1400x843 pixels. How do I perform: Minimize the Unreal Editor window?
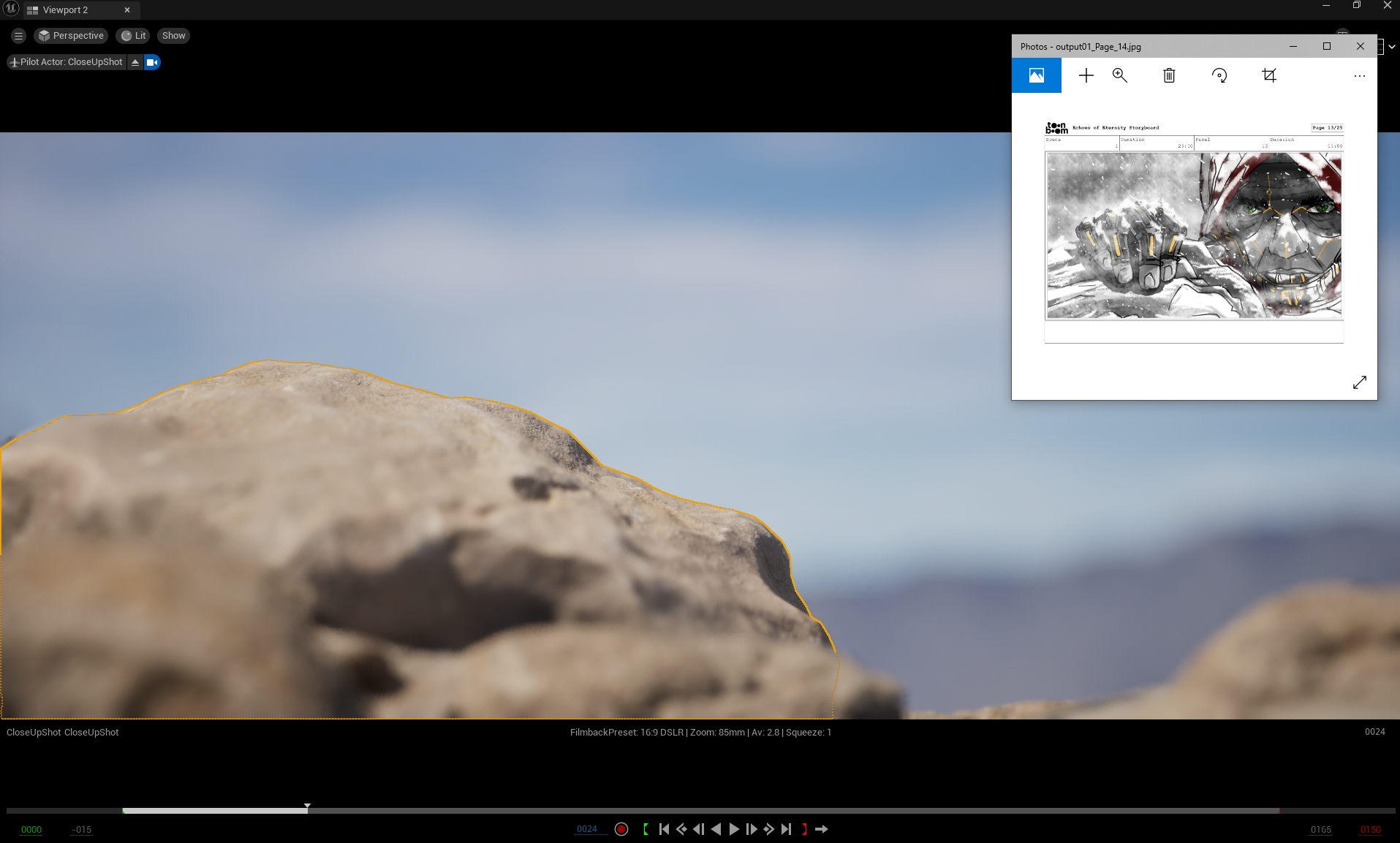(1326, 6)
